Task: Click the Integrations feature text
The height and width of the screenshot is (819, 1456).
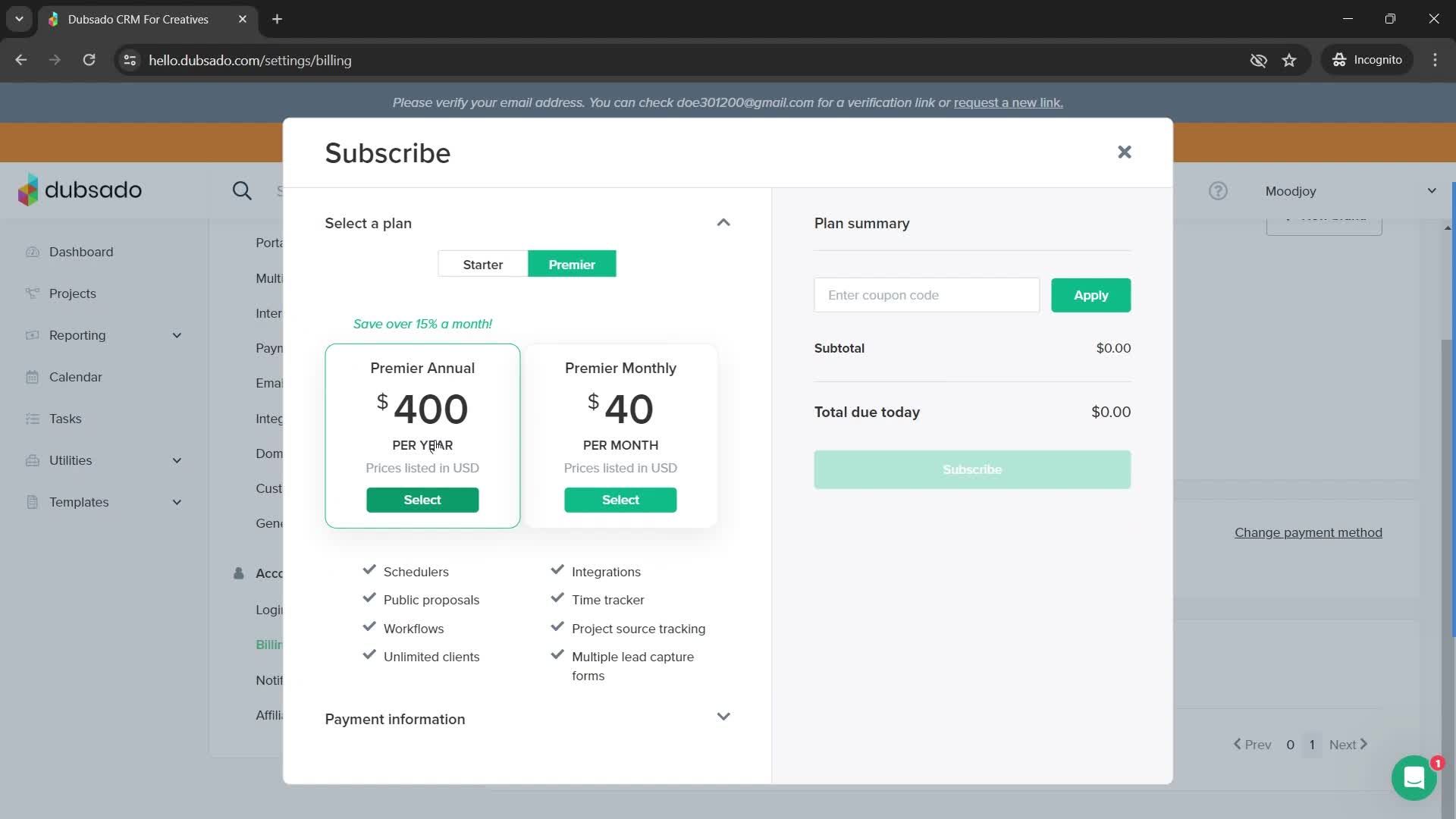Action: click(606, 572)
